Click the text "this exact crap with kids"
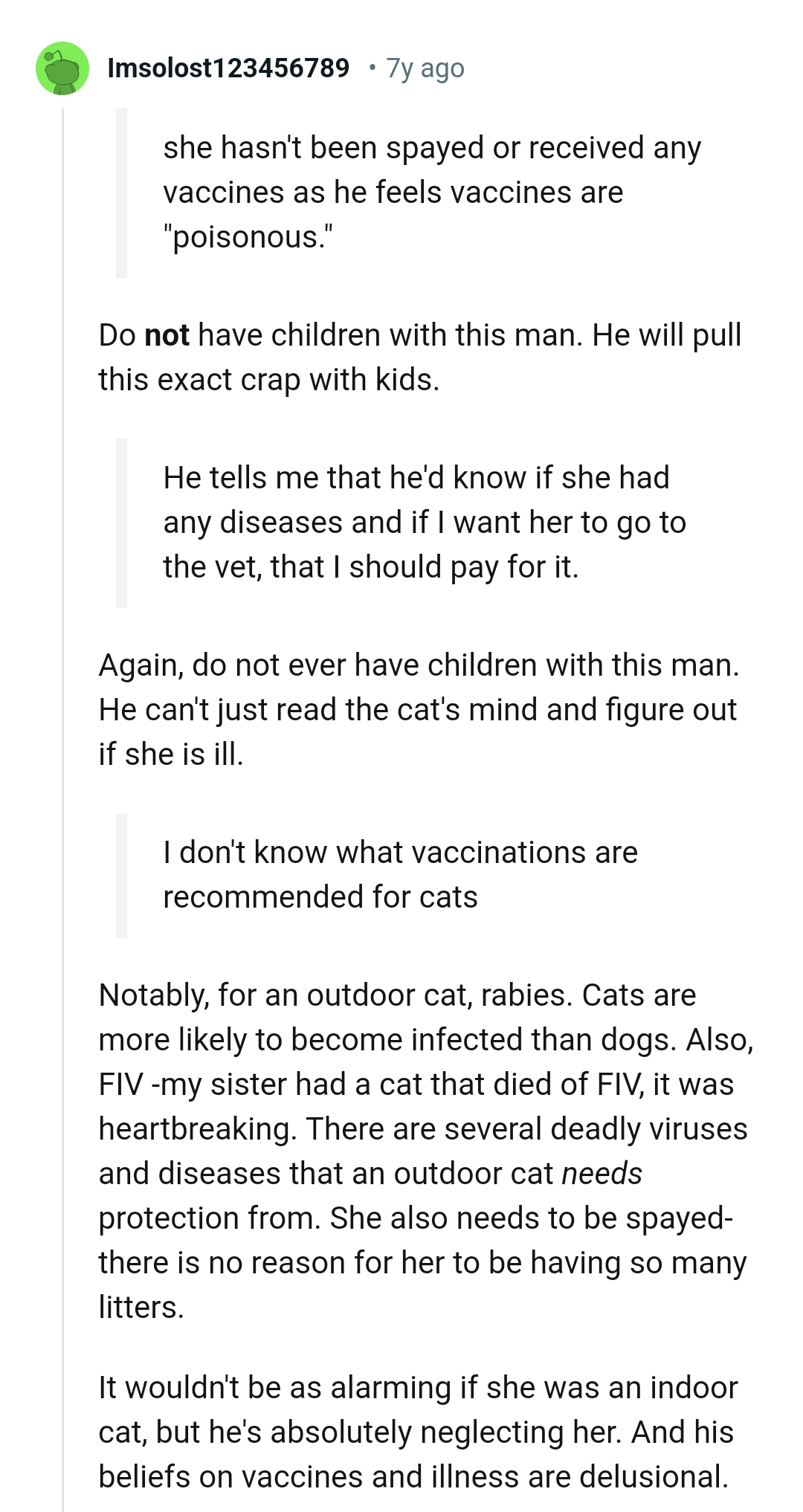Screen dimensions: 803x1512 point(268,380)
